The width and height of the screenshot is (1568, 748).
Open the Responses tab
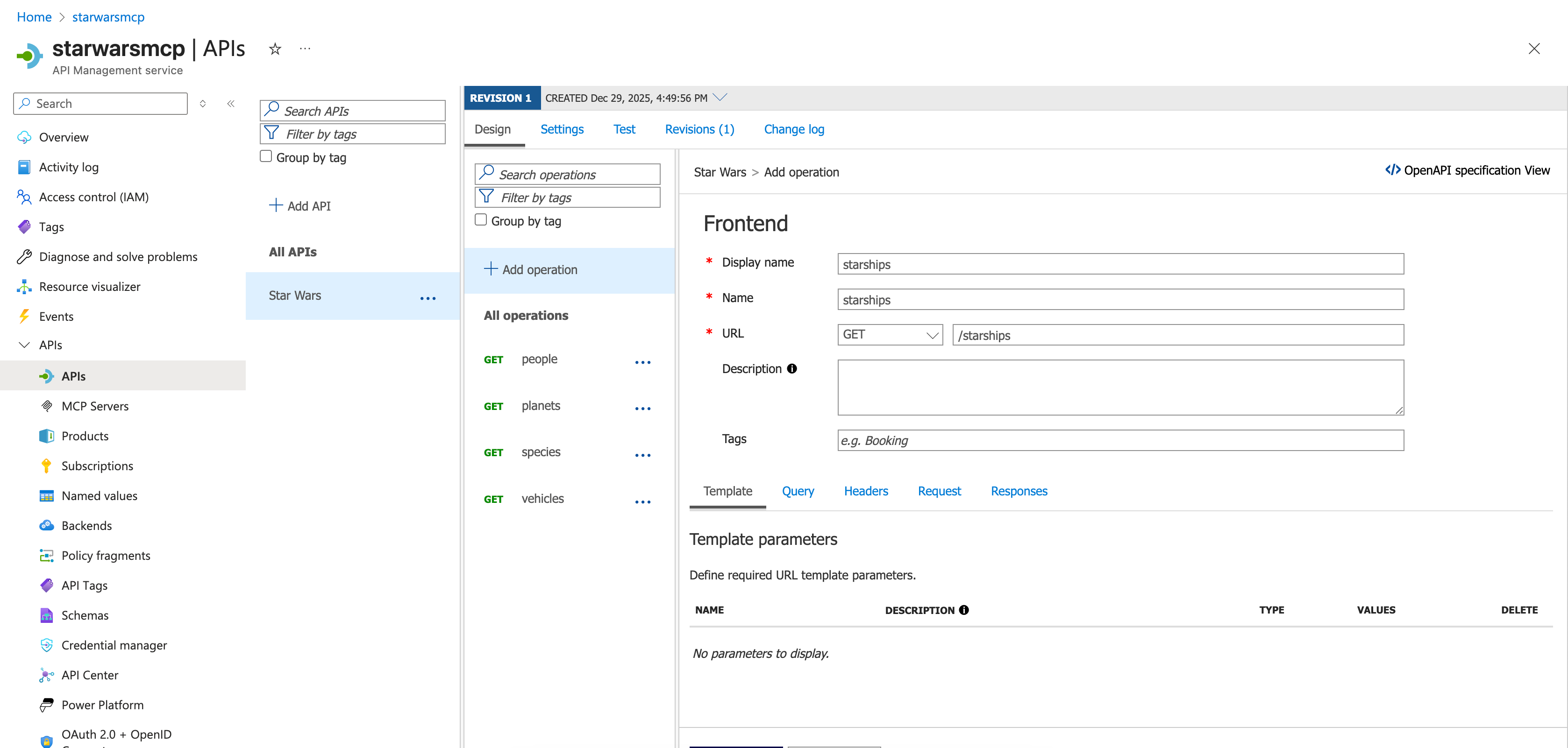pos(1019,491)
